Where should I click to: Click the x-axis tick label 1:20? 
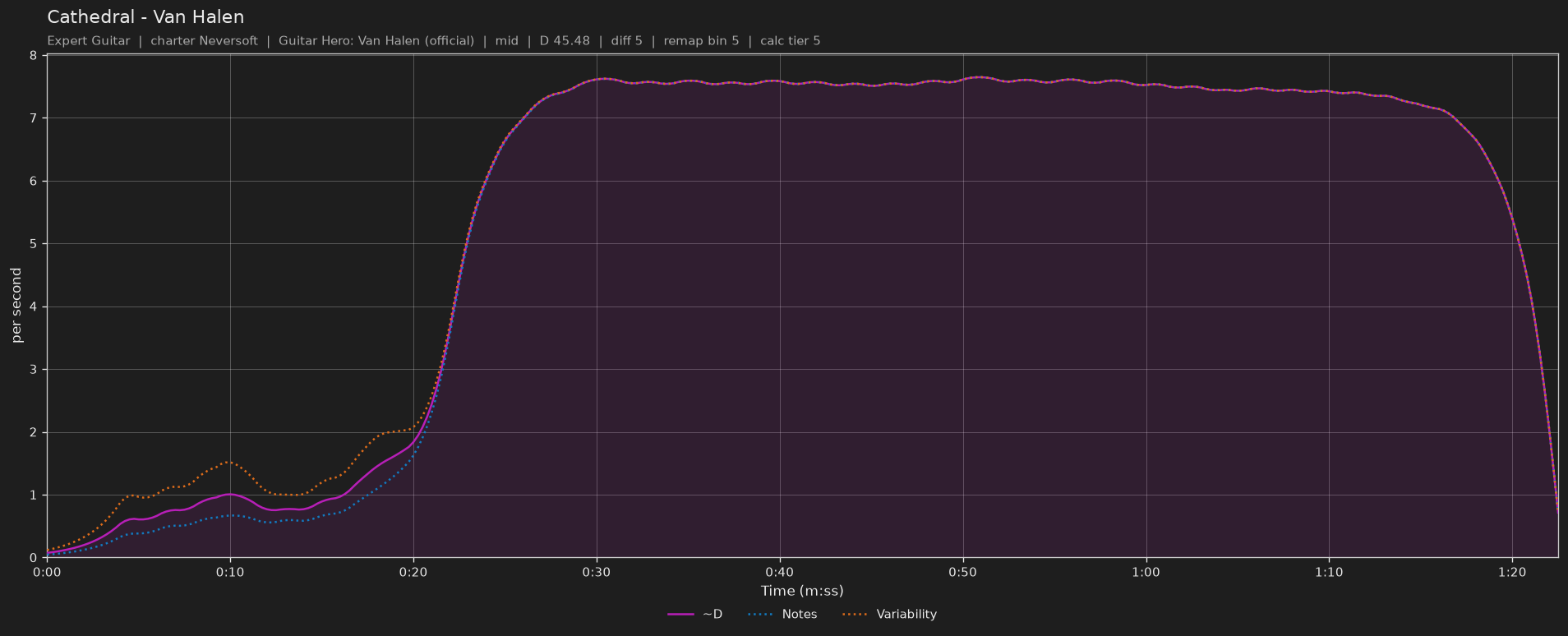click(x=1512, y=572)
